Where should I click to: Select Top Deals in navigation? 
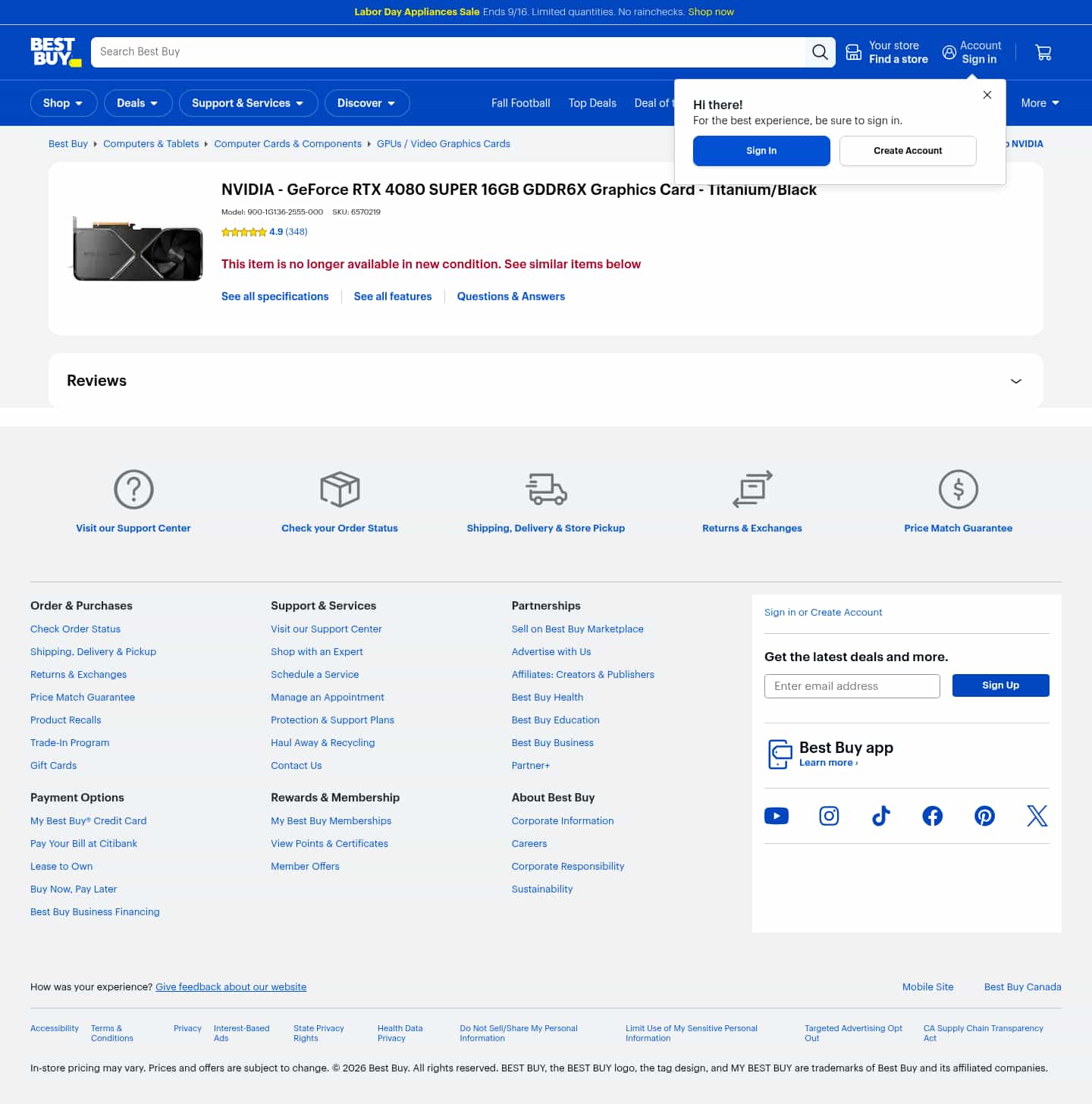pyautogui.click(x=592, y=103)
